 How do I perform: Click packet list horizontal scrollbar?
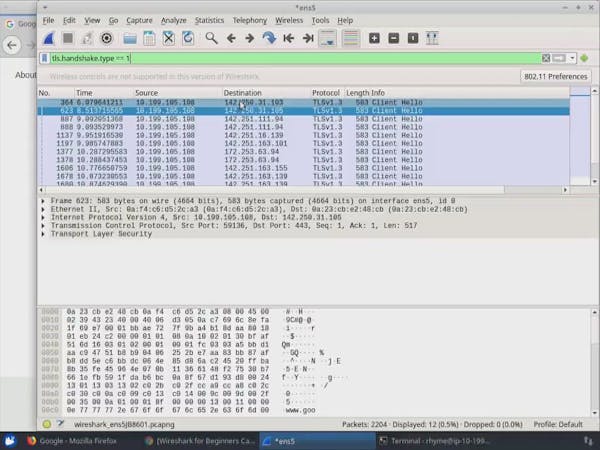click(x=304, y=190)
